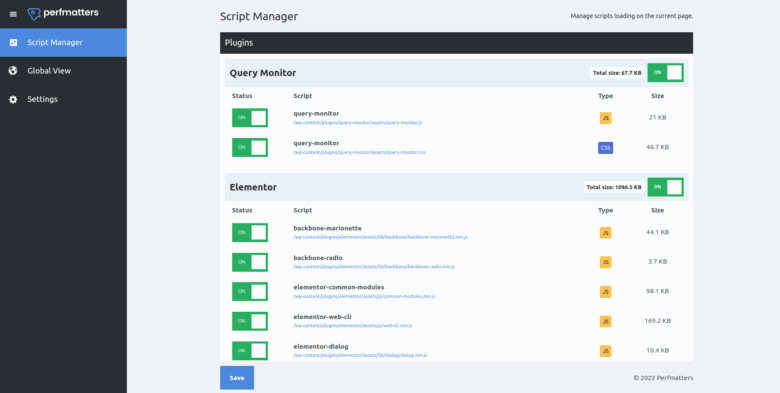Click the Perfmatters logo
The height and width of the screenshot is (393, 780).
(x=63, y=13)
